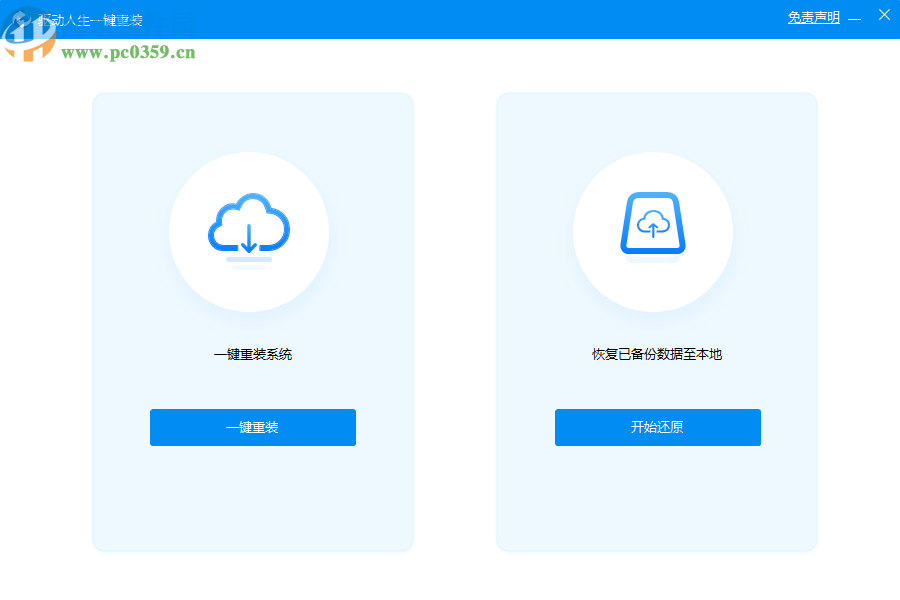Begin restore with 开始还原 button
900x600 pixels.
tap(657, 427)
